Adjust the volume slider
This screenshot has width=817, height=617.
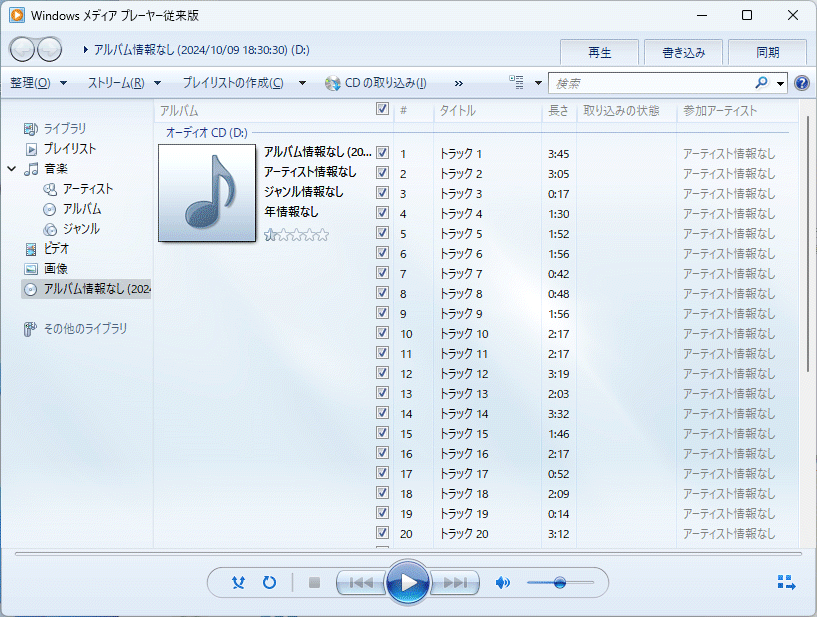560,582
